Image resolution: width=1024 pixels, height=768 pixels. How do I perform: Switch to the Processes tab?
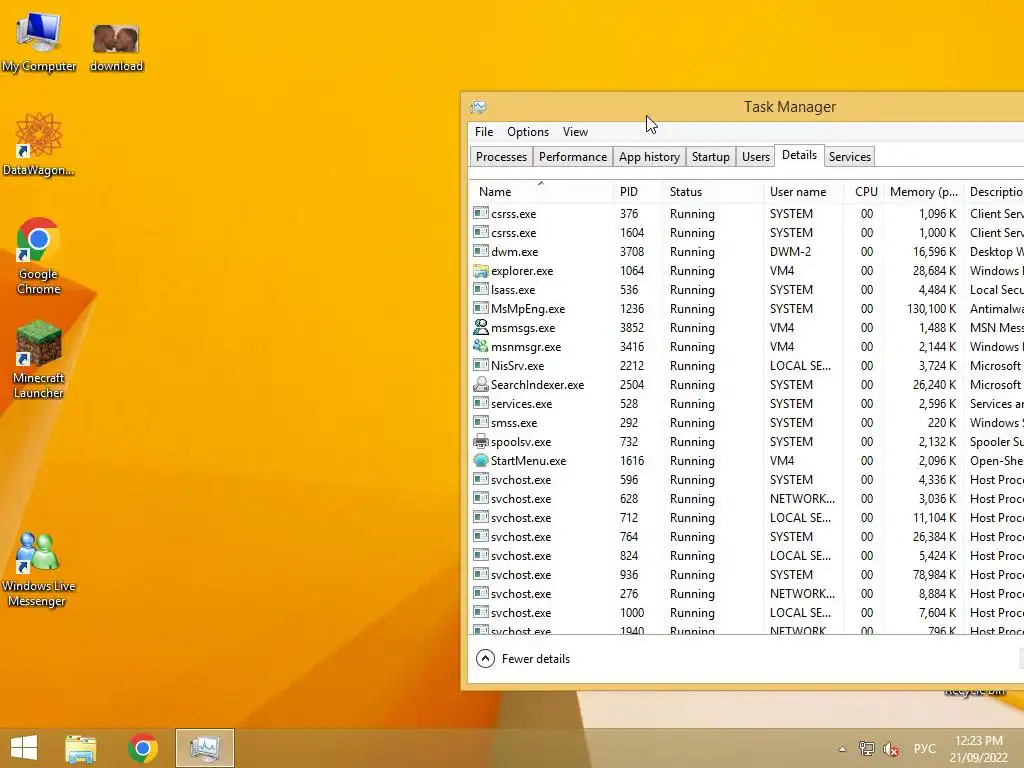(501, 157)
